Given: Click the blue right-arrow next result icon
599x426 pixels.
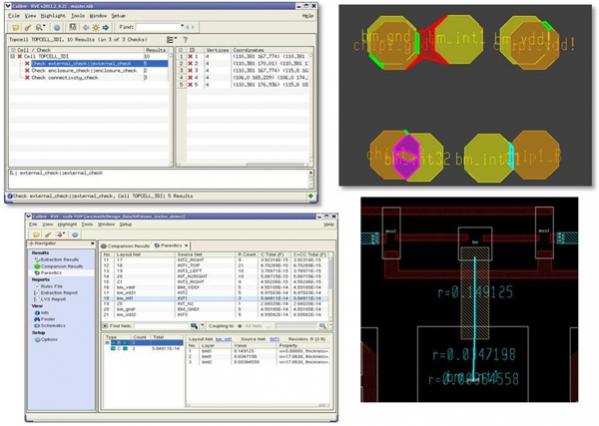Looking at the screenshot, I should click(x=106, y=28).
